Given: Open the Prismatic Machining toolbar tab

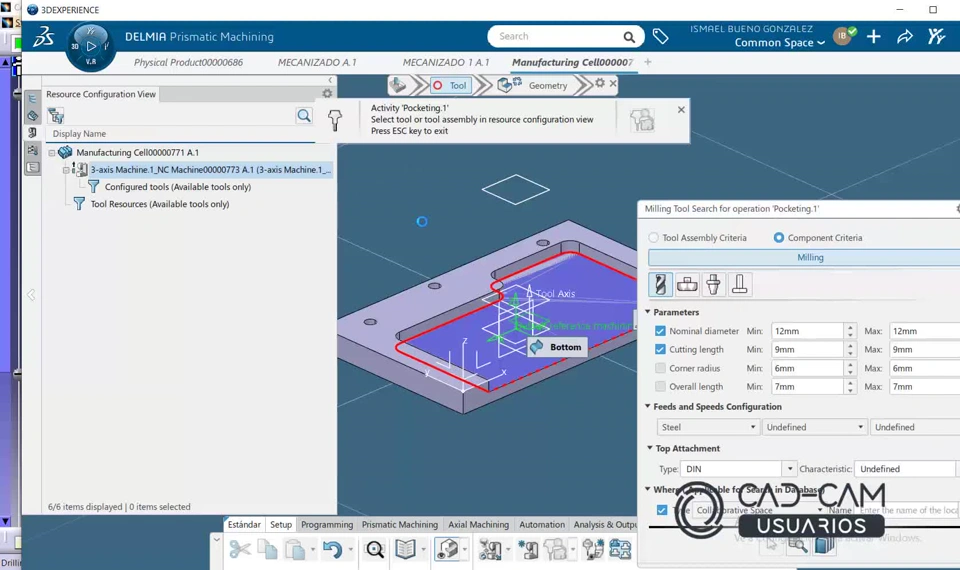Looking at the screenshot, I should click(400, 525).
